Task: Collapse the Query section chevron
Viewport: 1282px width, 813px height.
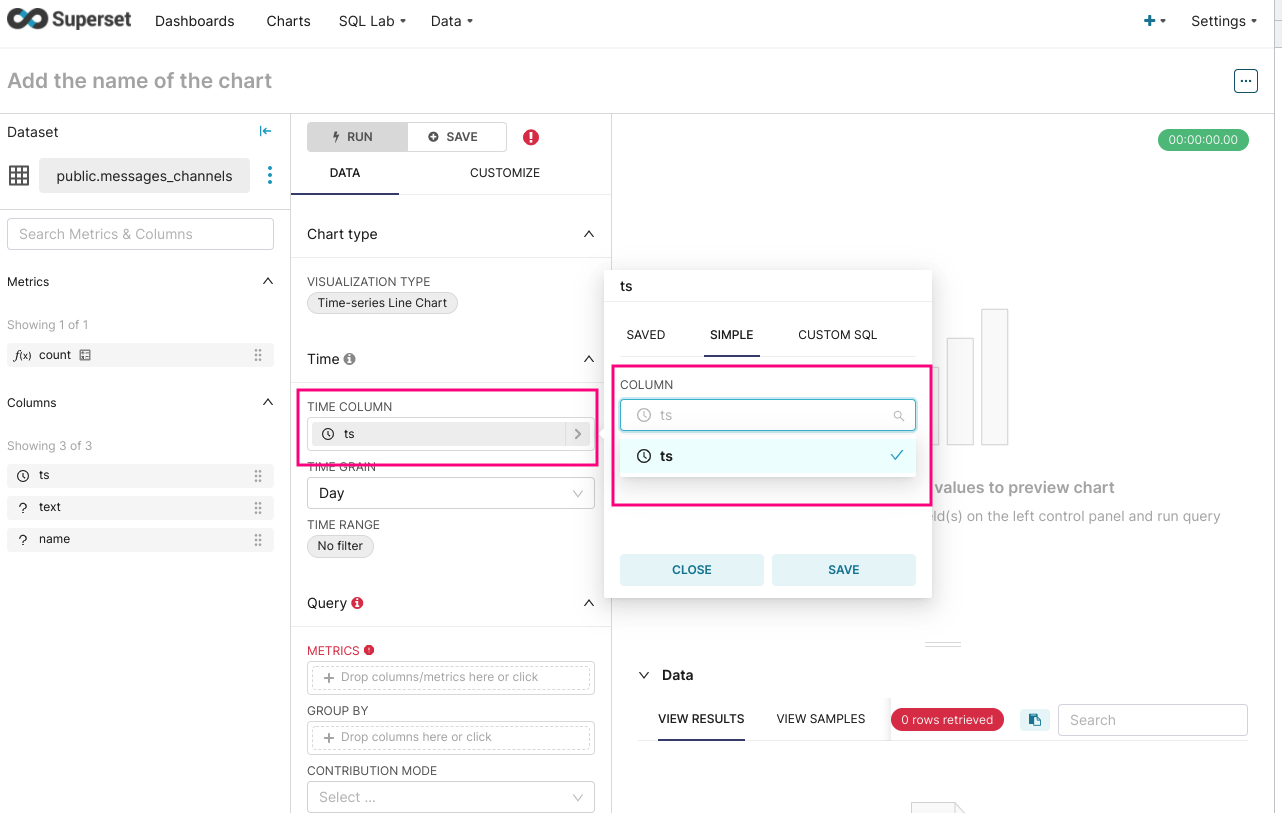Action: pyautogui.click(x=588, y=603)
